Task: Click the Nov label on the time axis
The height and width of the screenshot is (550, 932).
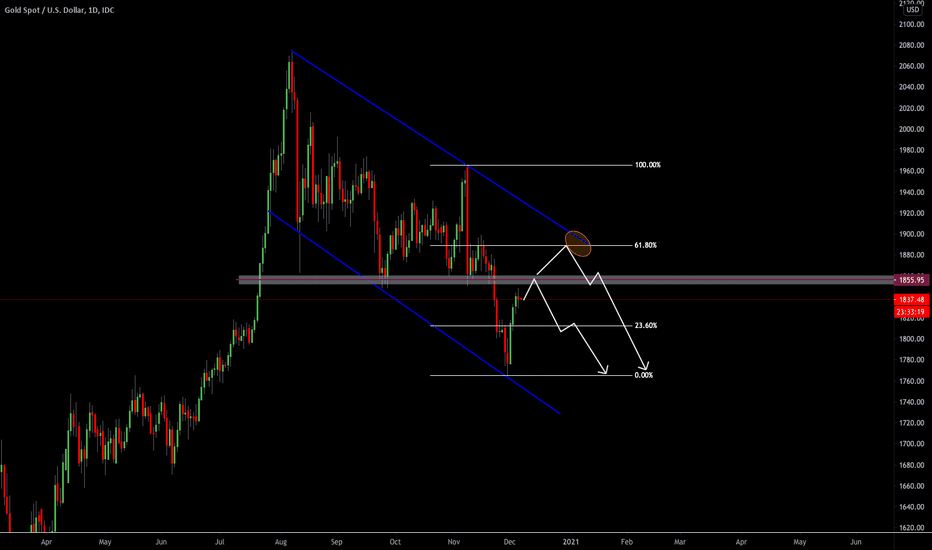Action: point(454,542)
